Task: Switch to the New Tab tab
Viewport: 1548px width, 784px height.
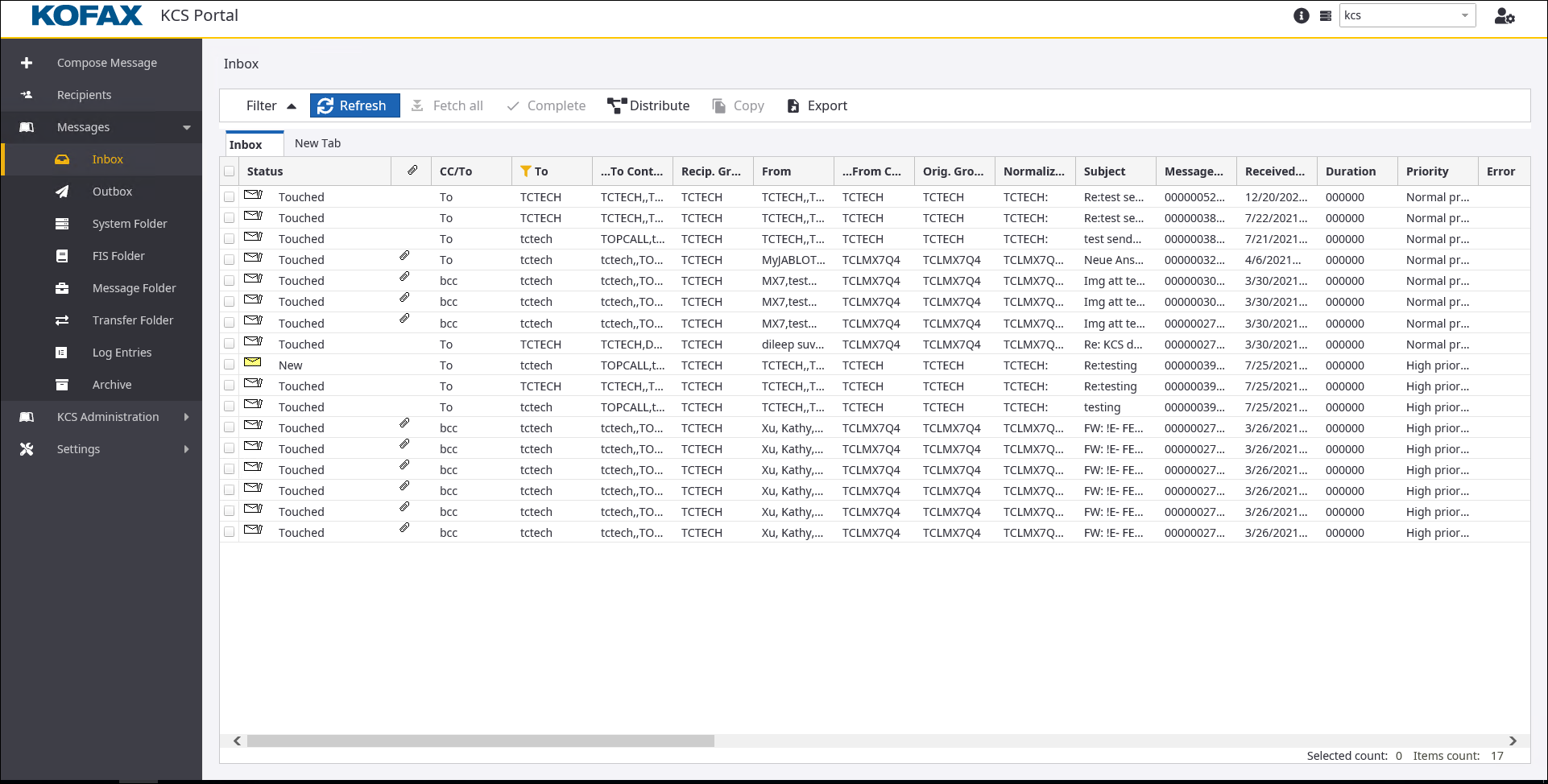Action: (x=317, y=143)
